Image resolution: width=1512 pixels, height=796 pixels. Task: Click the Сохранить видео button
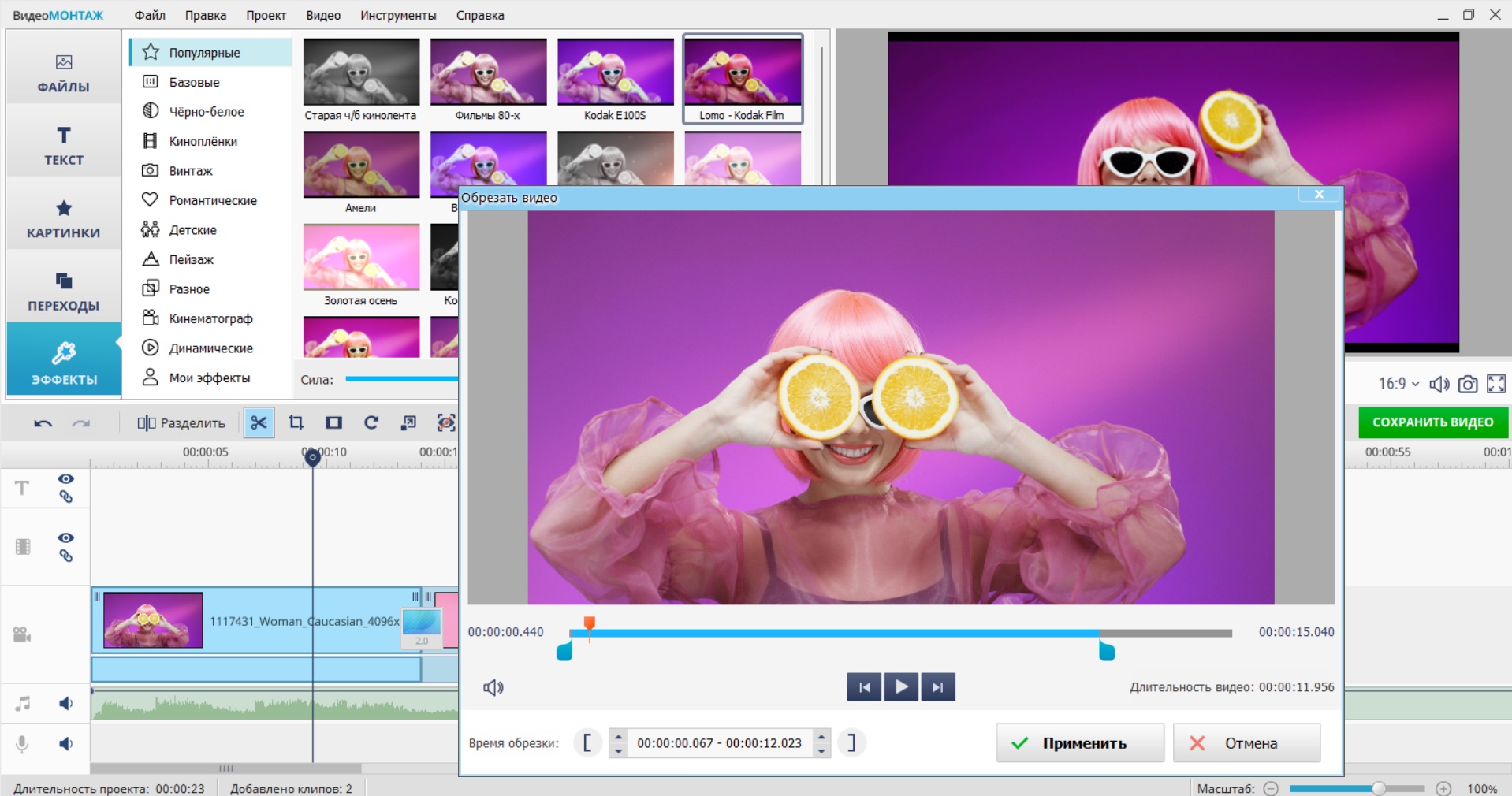1433,422
